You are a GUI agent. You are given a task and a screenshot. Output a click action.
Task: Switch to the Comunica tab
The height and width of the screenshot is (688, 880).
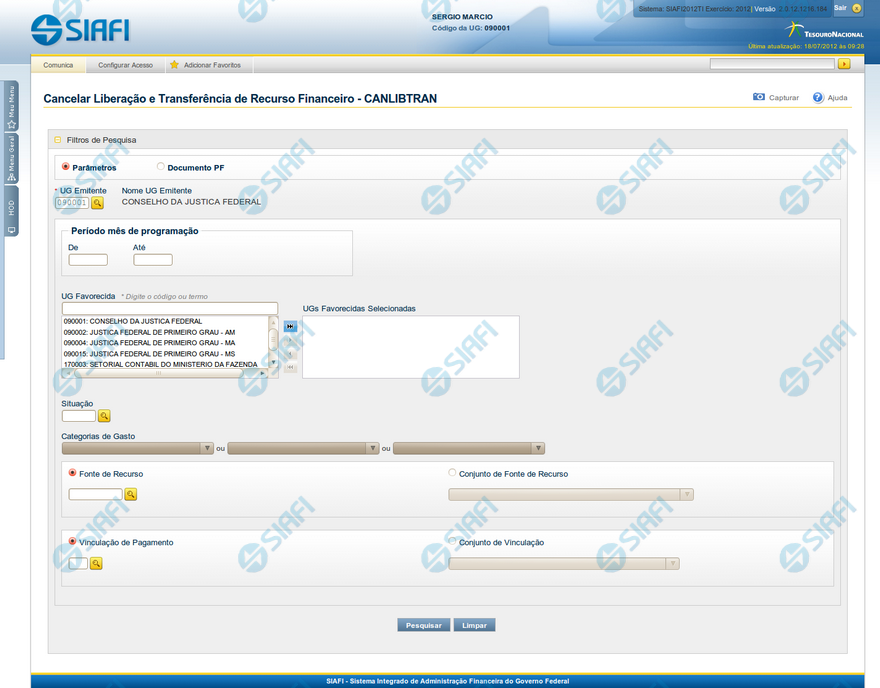pos(58,65)
